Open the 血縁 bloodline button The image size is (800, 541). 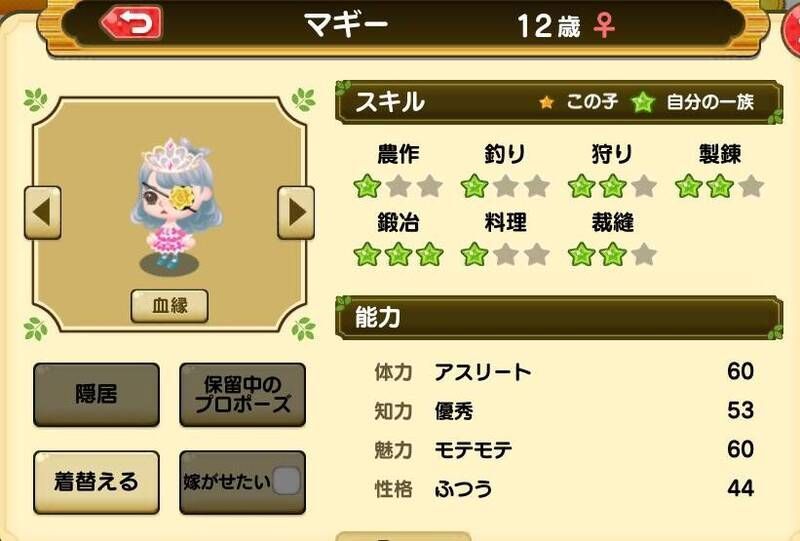169,306
